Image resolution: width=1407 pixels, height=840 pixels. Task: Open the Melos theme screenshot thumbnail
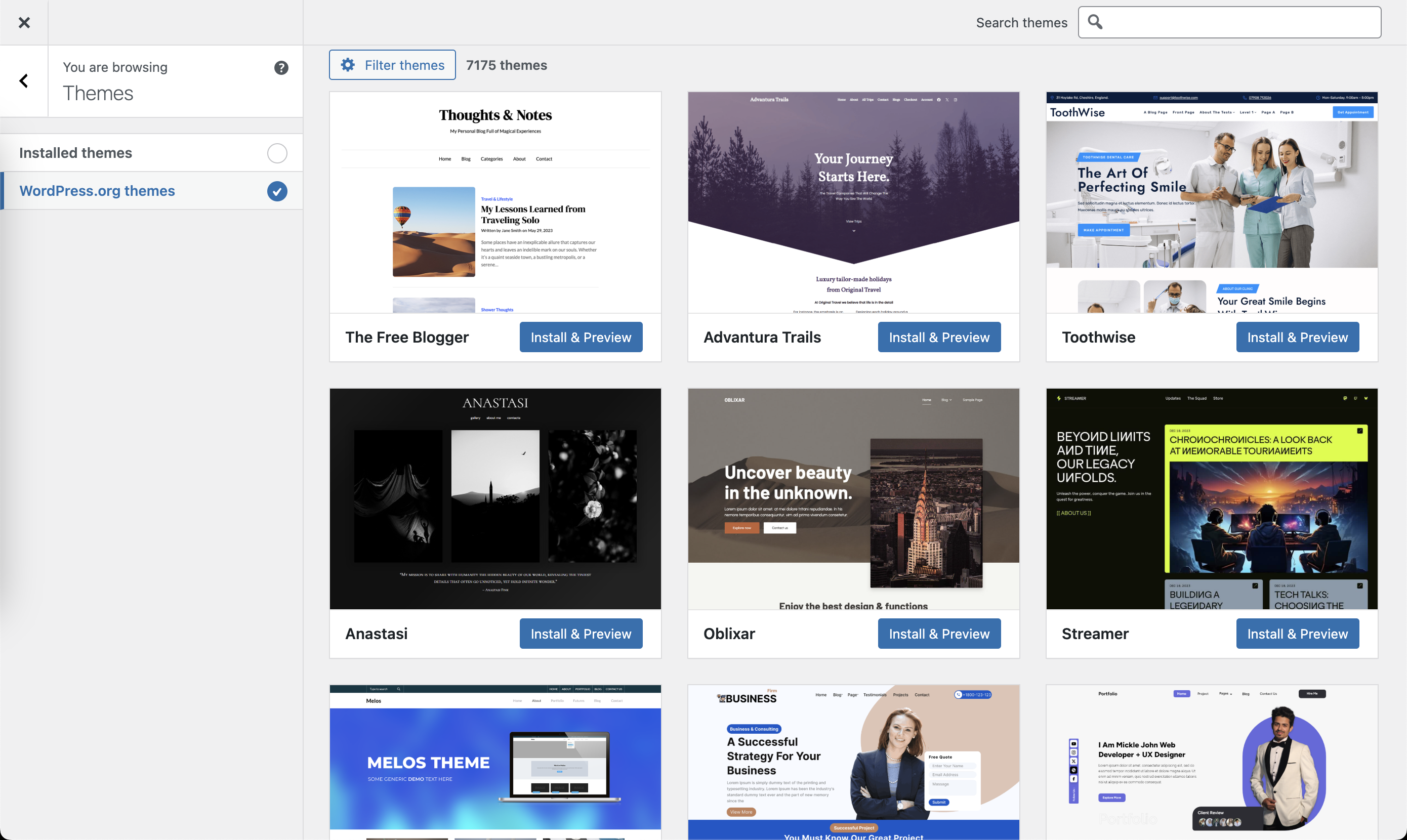[x=495, y=762]
